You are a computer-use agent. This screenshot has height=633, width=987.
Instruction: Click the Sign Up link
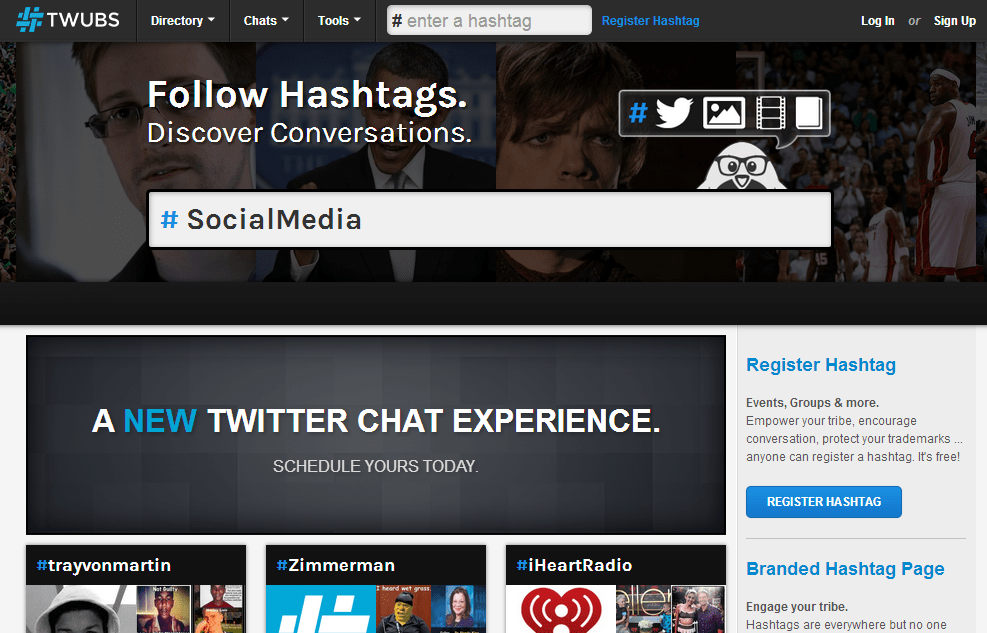[954, 21]
